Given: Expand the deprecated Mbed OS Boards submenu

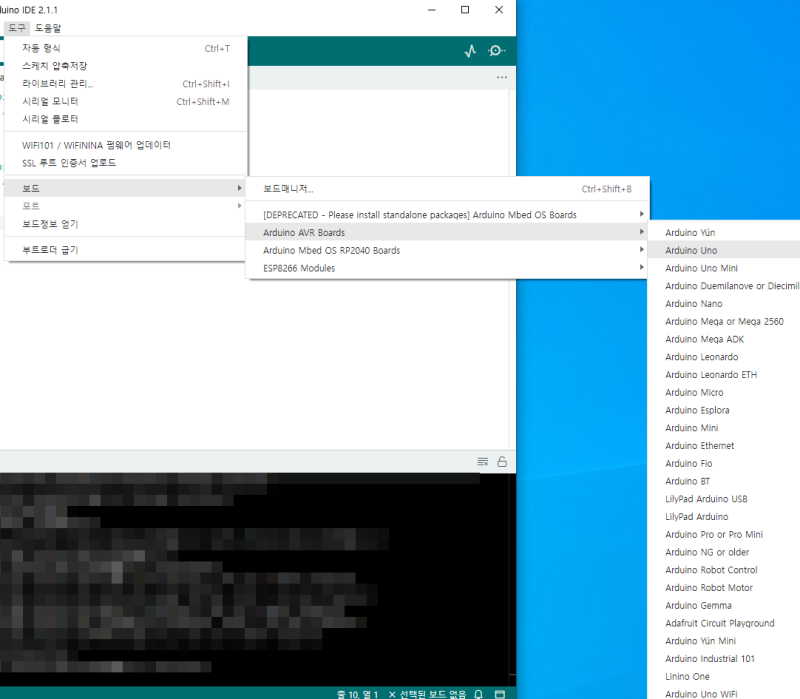Looking at the screenshot, I should click(x=447, y=215).
